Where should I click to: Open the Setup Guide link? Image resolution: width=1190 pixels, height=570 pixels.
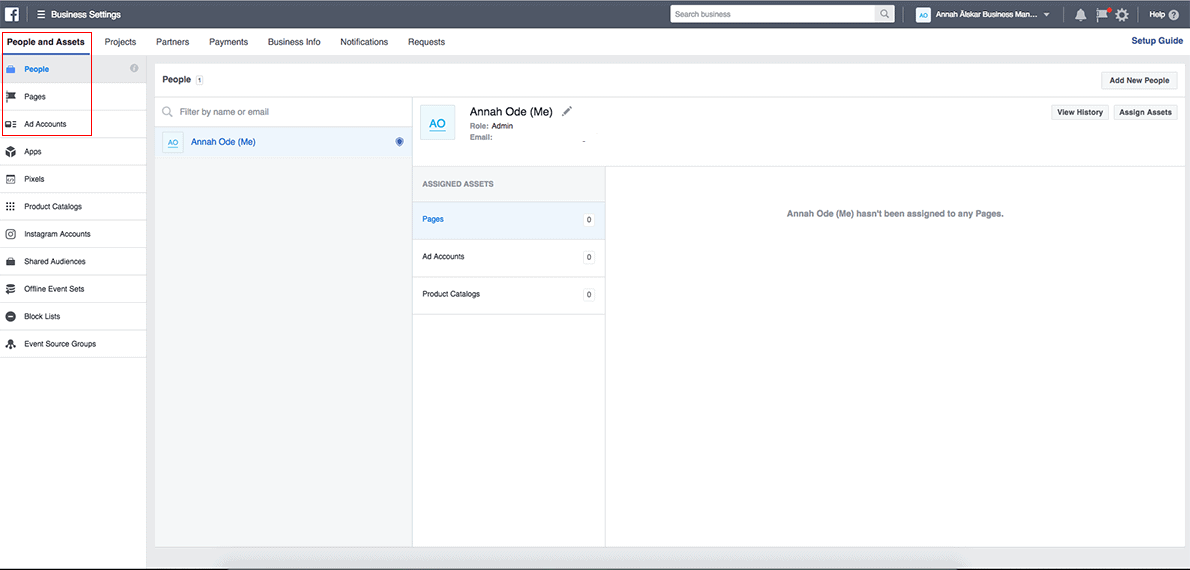(x=1156, y=41)
